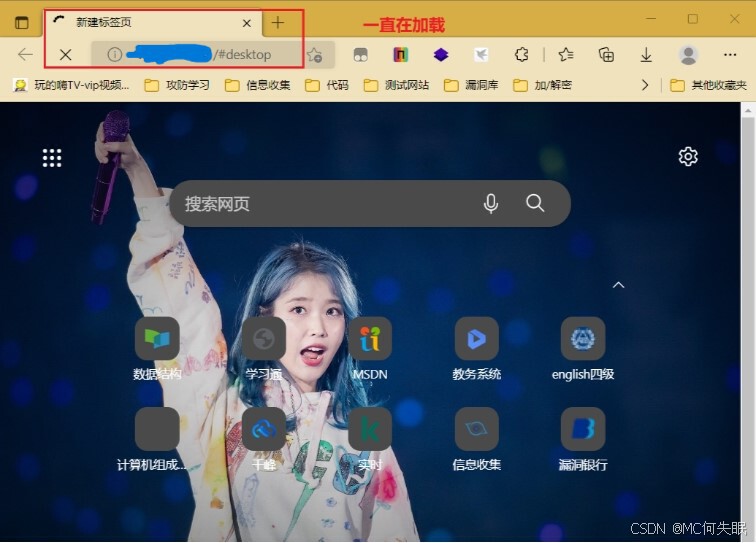
Task: Show more bookmarks with chevron arrow
Action: pyautogui.click(x=645, y=85)
